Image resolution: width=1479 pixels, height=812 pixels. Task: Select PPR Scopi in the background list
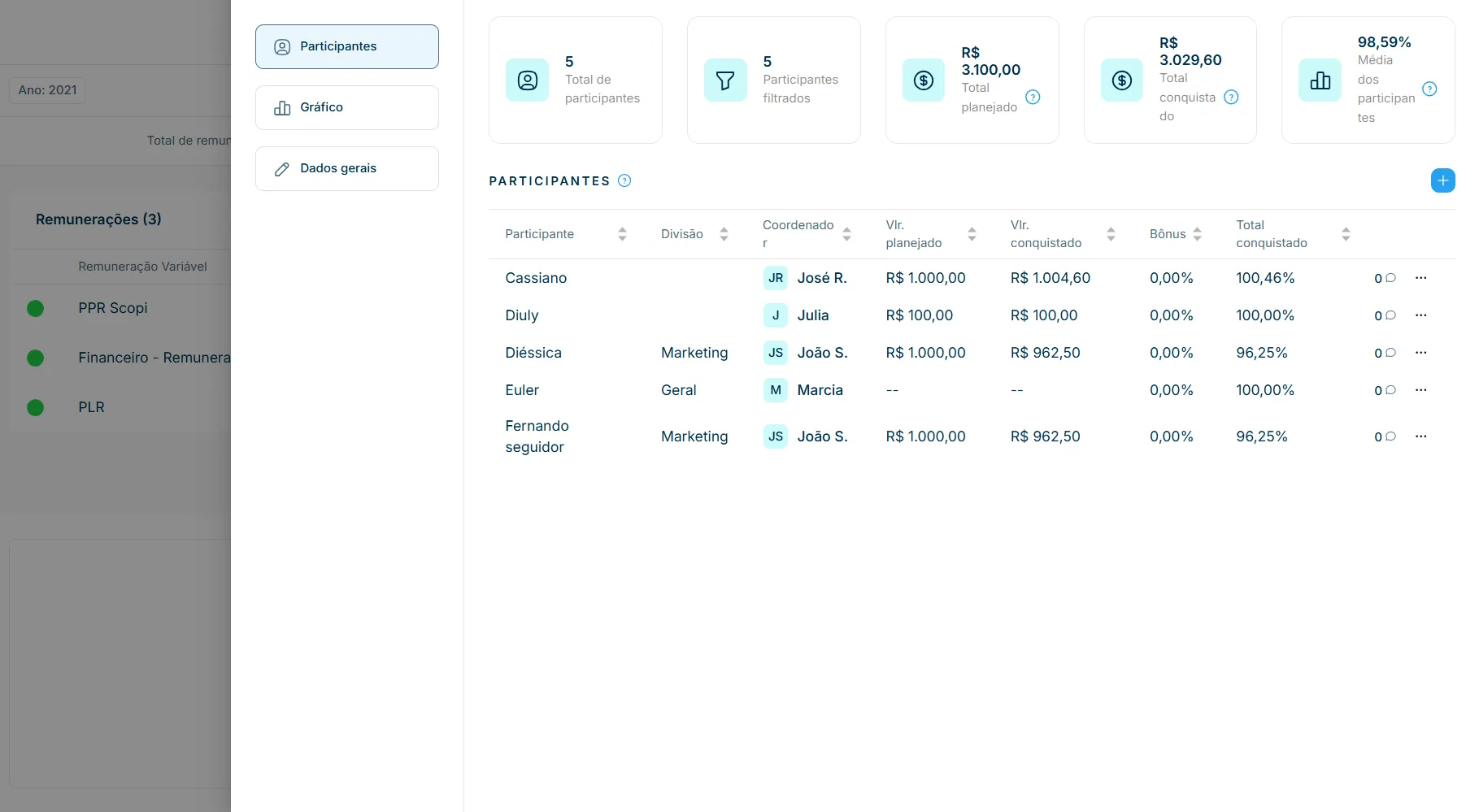click(x=113, y=308)
